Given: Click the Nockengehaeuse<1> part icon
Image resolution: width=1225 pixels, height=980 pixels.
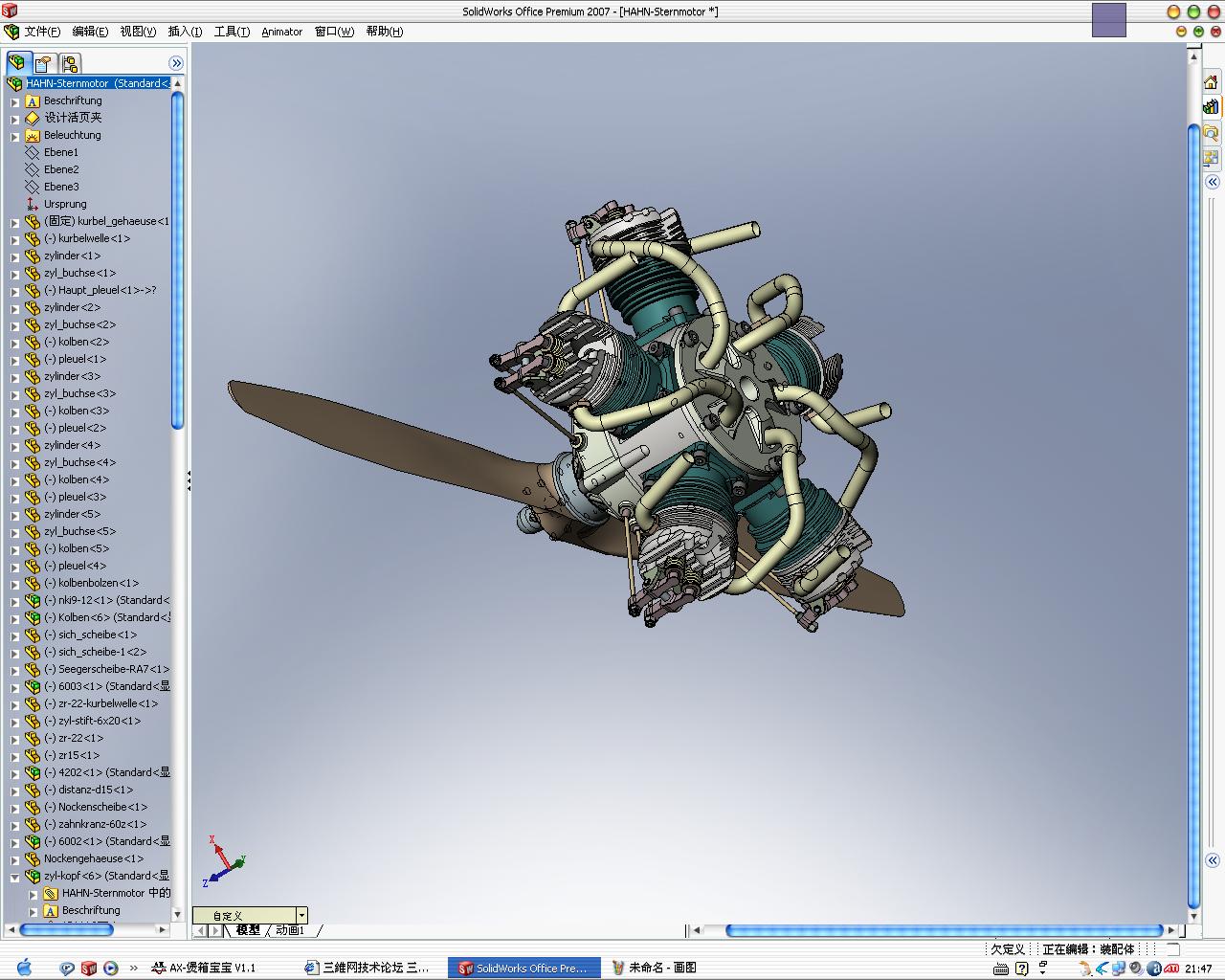Looking at the screenshot, I should click(33, 858).
